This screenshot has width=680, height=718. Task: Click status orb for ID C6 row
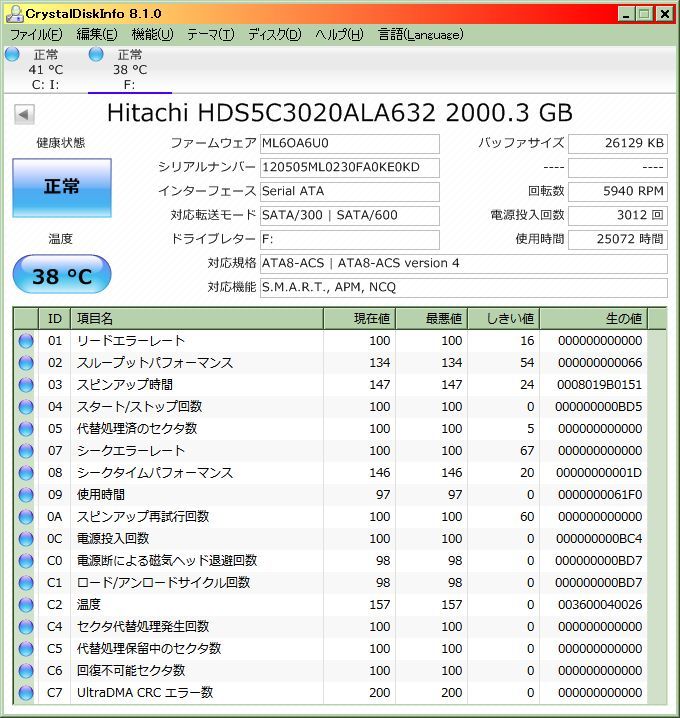[x=26, y=670]
